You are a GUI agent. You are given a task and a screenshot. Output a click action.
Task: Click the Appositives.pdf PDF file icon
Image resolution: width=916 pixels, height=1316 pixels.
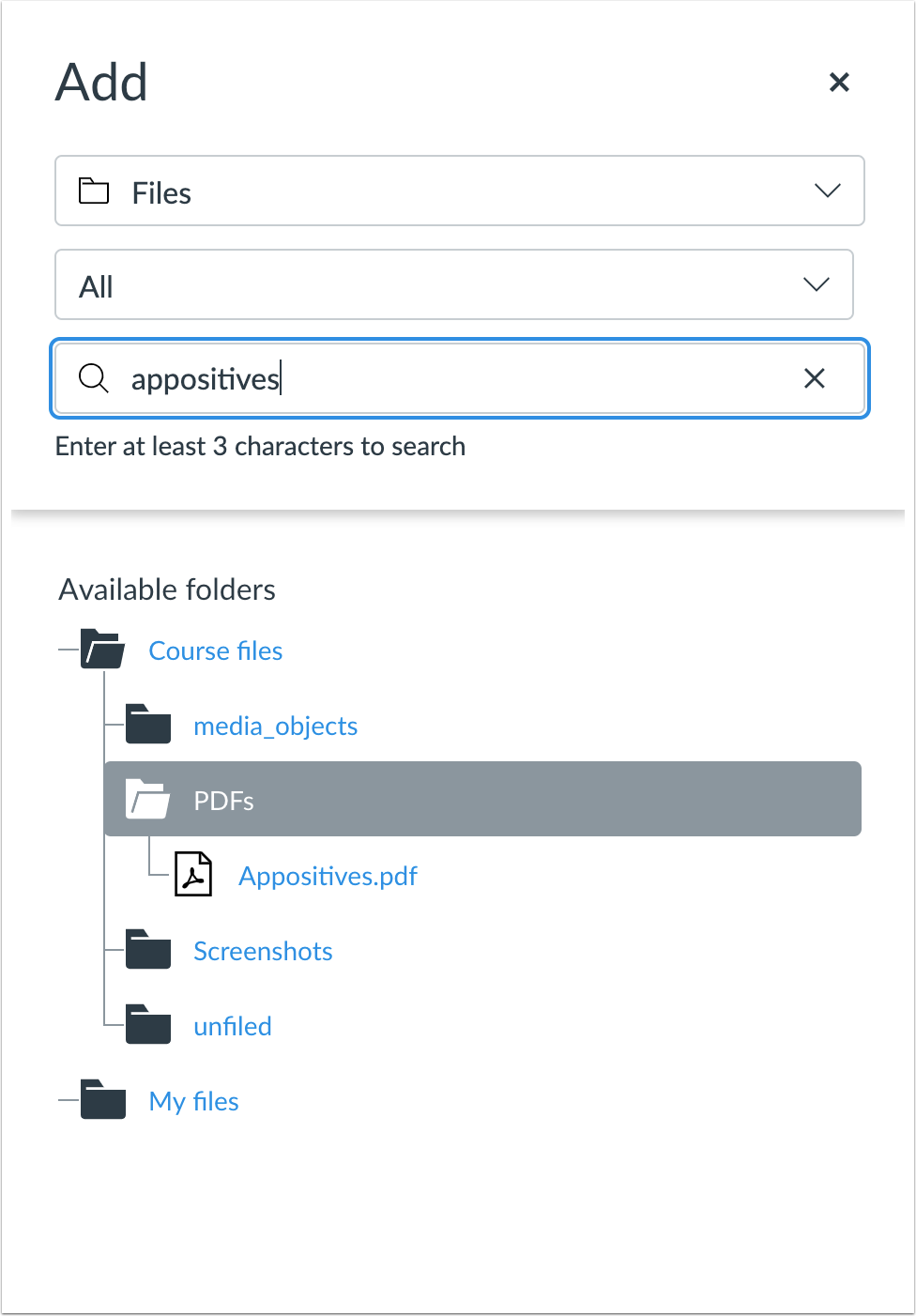[193, 875]
